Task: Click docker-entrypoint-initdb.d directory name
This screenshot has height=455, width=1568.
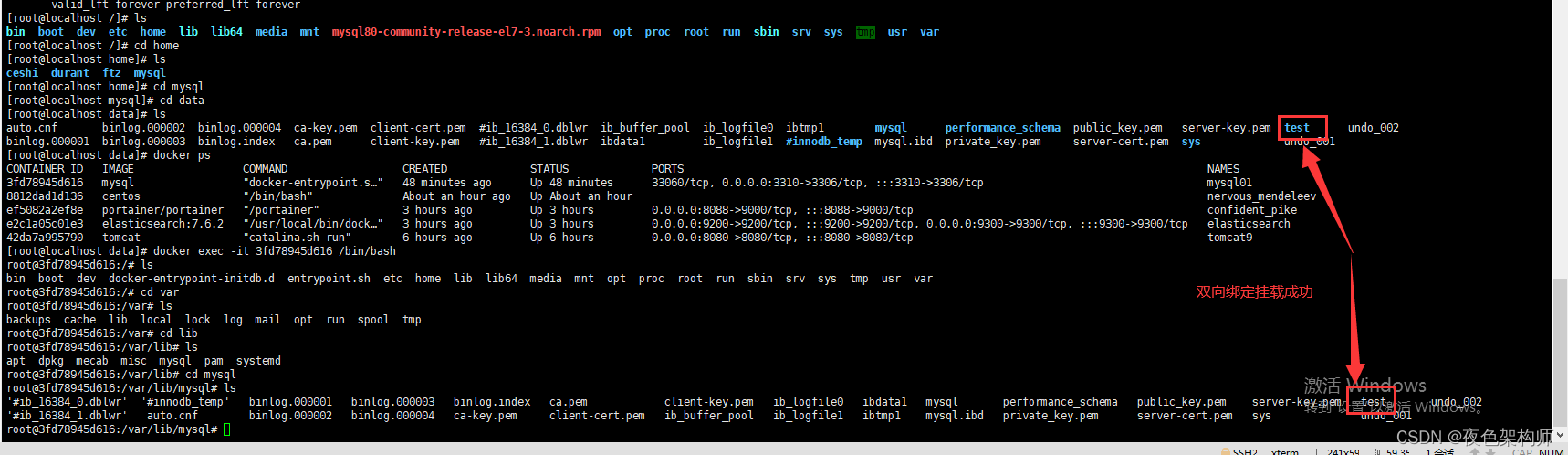Action: 192,279
